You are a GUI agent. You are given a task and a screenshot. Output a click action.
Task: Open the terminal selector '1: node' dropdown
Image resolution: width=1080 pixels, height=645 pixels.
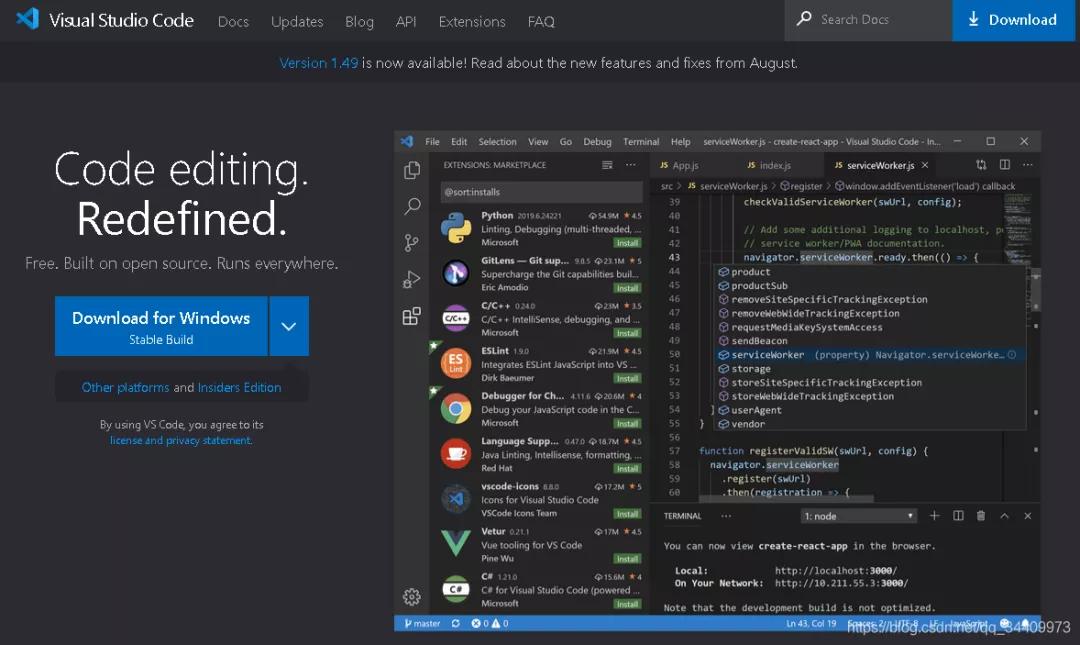859,516
